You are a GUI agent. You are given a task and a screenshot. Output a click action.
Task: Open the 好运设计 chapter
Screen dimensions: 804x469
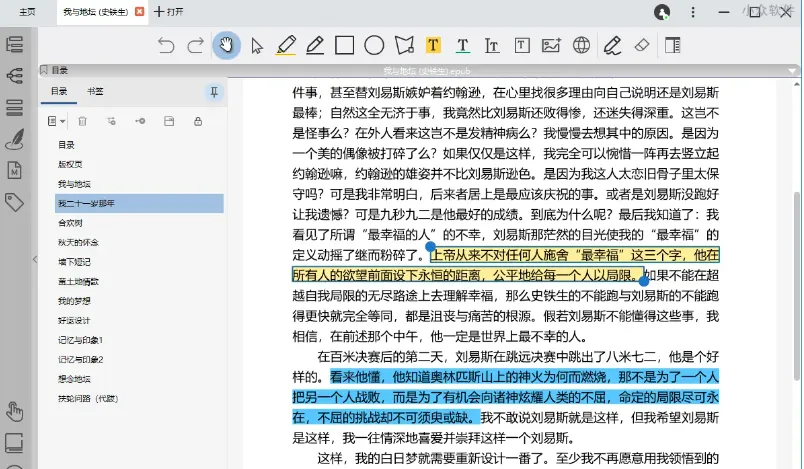point(74,320)
